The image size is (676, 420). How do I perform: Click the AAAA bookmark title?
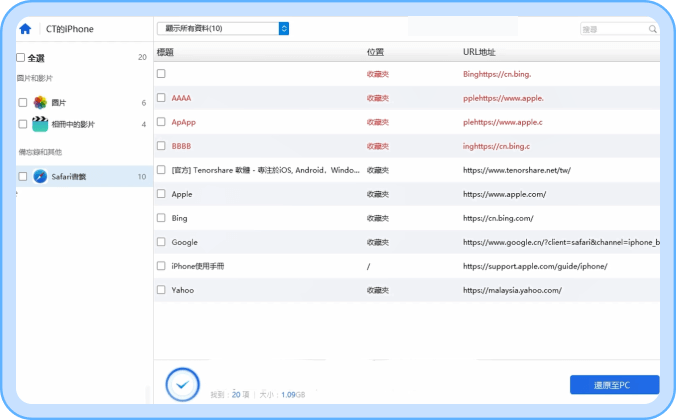pyautogui.click(x=181, y=98)
